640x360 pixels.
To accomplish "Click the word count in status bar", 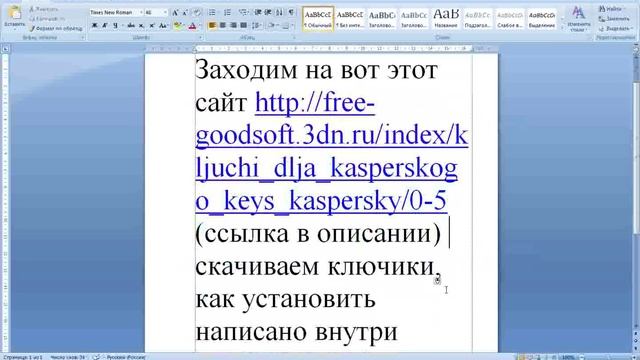I will 68,357.
